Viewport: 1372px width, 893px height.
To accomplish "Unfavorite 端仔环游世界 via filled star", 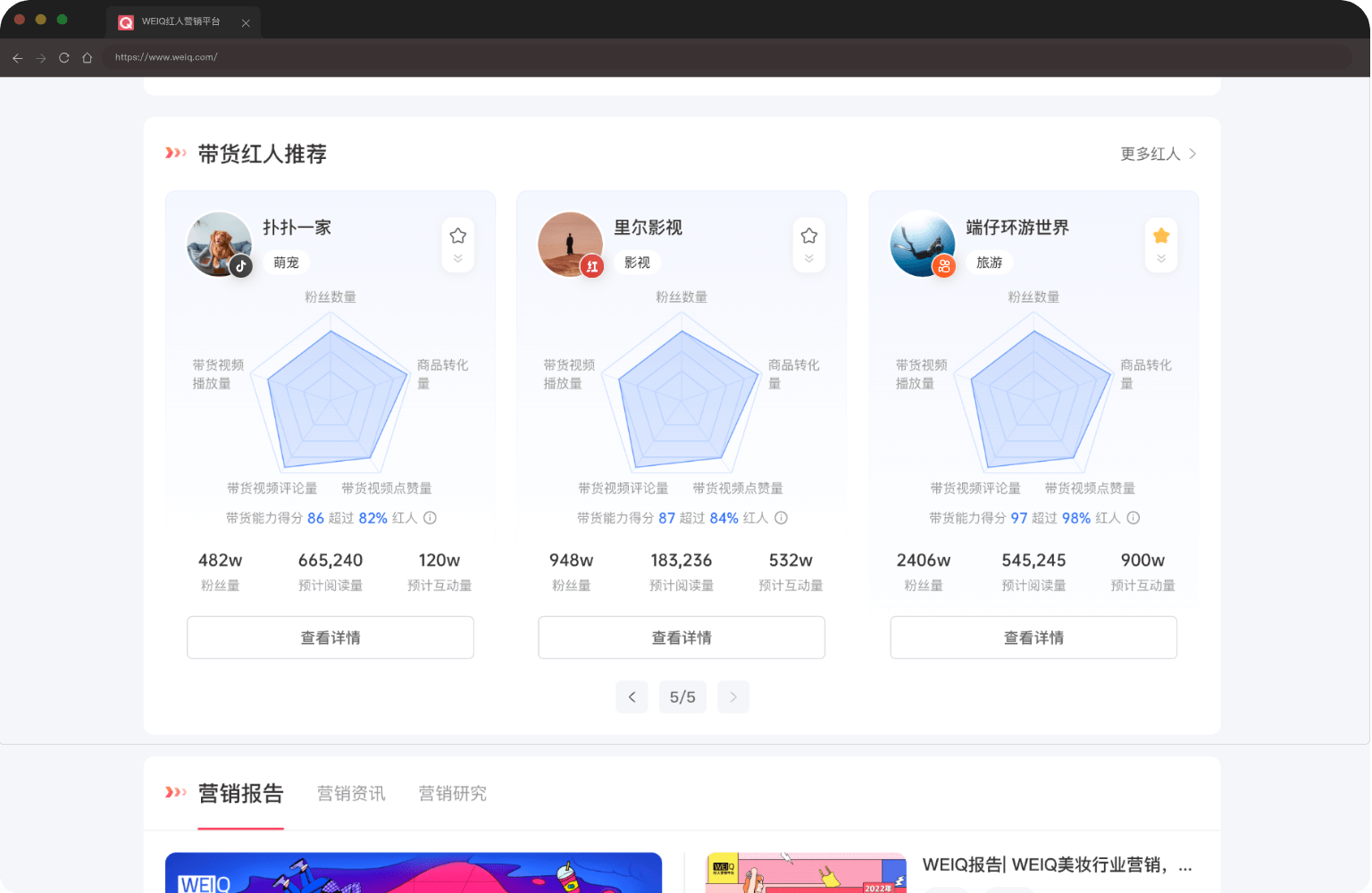I will click(1161, 236).
